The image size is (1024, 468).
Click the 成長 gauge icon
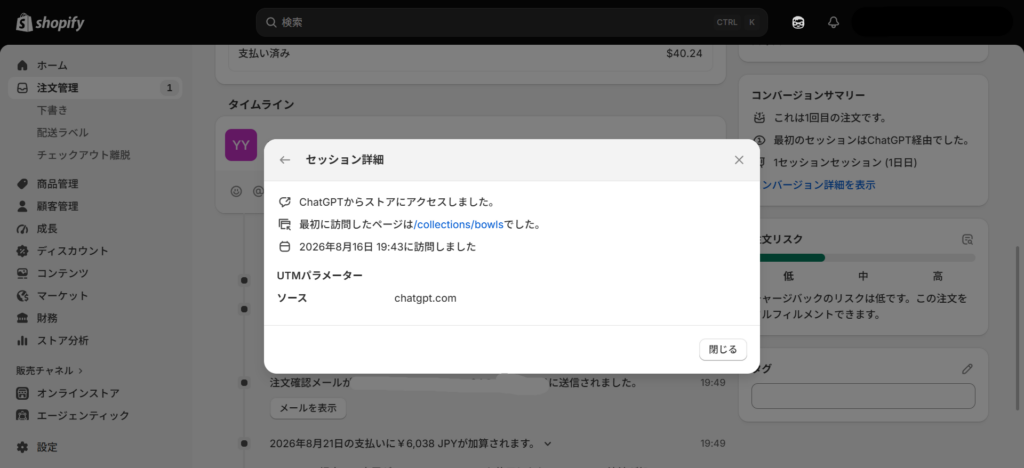[23, 229]
